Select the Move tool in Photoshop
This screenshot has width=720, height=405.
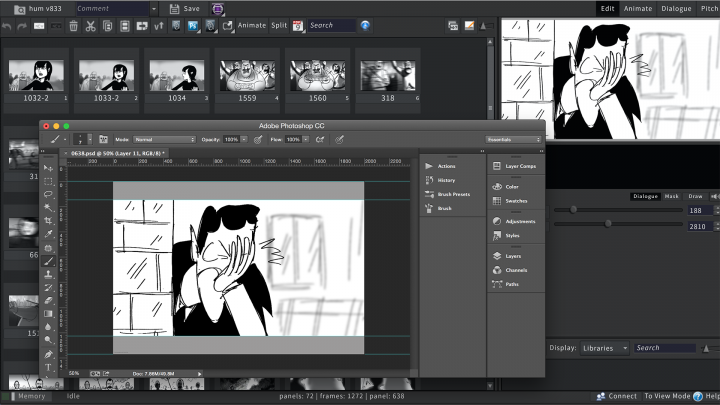click(48, 168)
